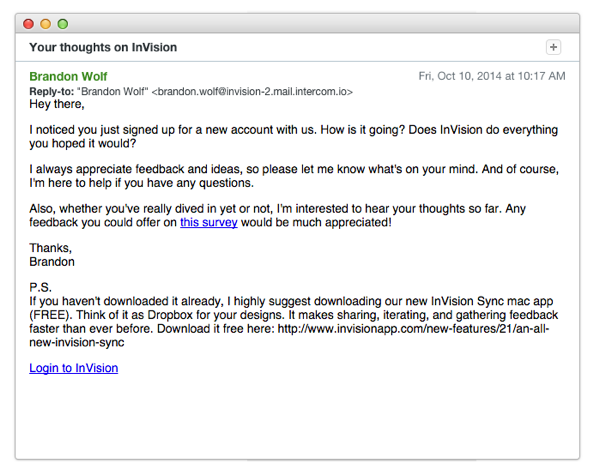Click sender name Brandon Wolf
This screenshot has height=476, width=600.
point(68,77)
